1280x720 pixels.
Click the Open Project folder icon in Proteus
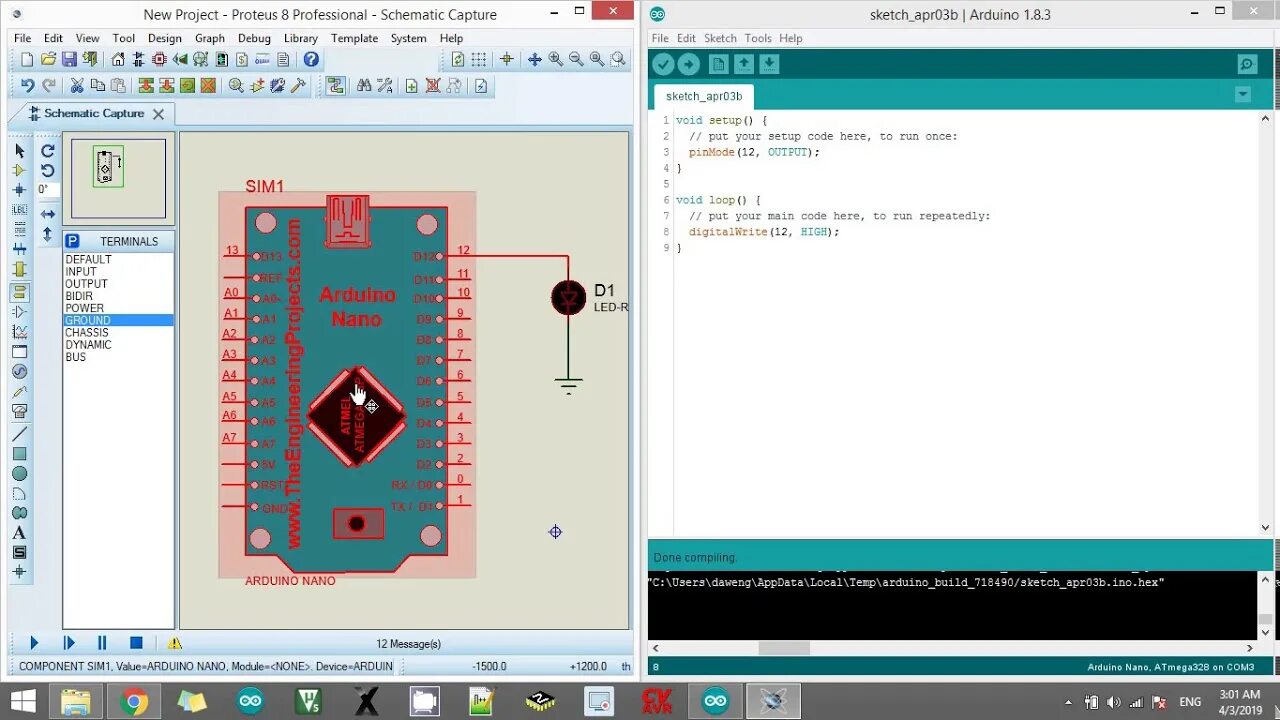pyautogui.click(x=48, y=60)
